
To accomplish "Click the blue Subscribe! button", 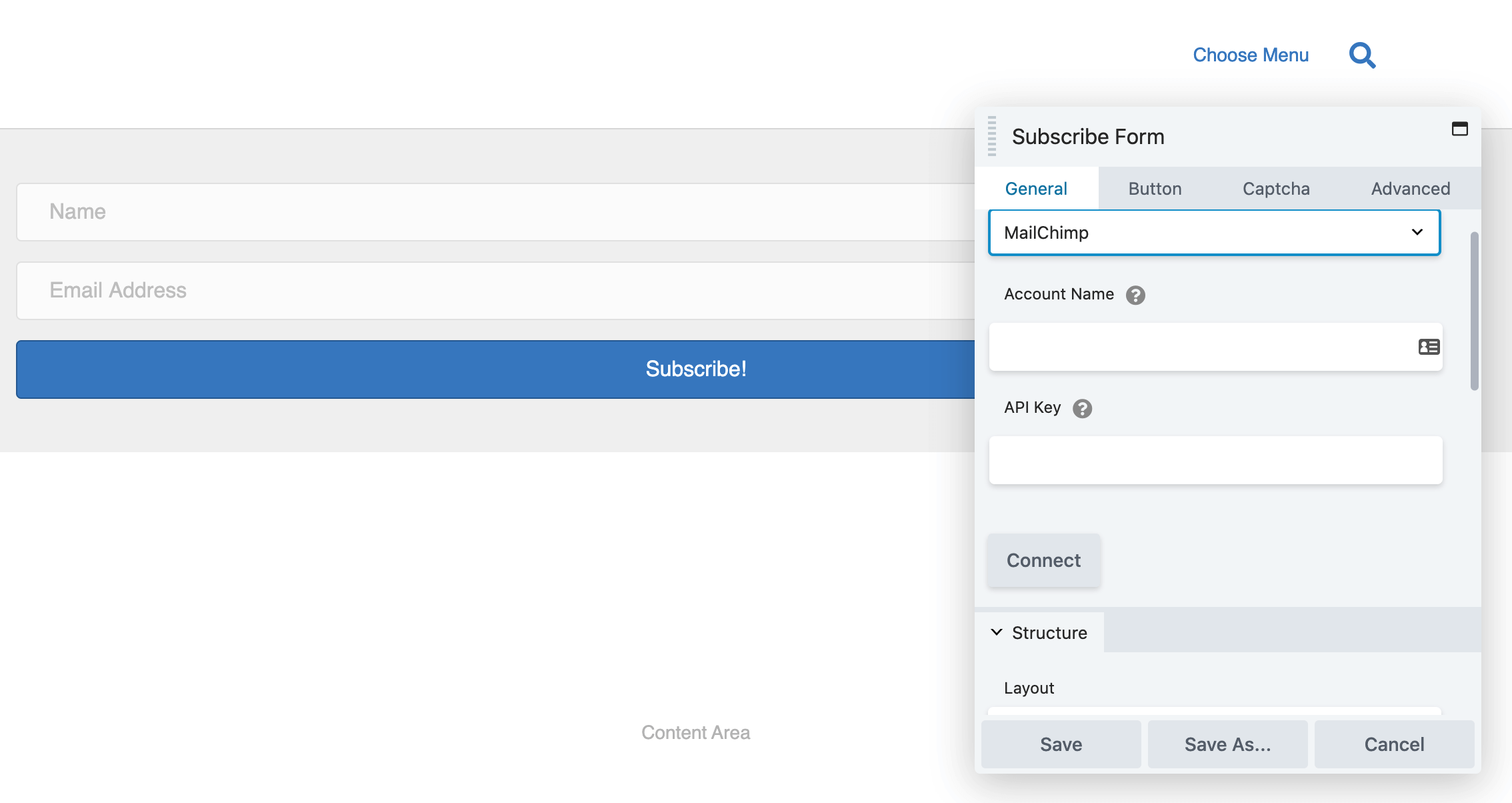I will (x=696, y=369).
